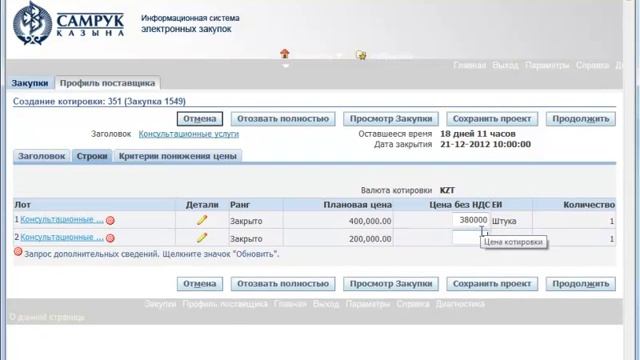Open the Профиль поставщика tab

click(x=107, y=83)
